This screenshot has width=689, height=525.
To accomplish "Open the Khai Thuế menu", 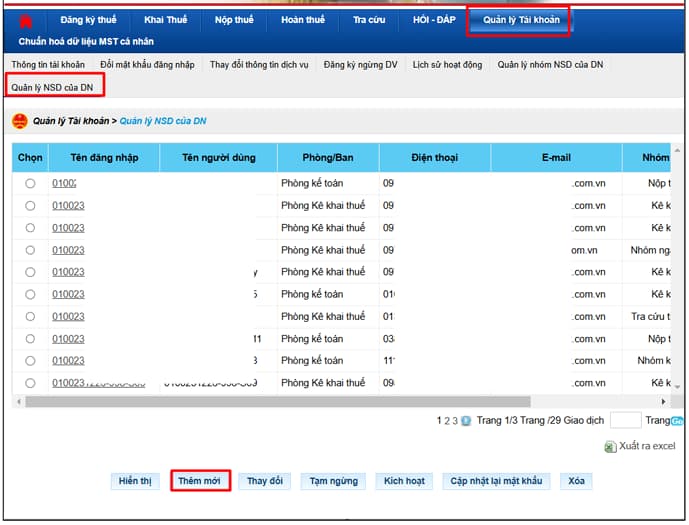I will click(166, 20).
